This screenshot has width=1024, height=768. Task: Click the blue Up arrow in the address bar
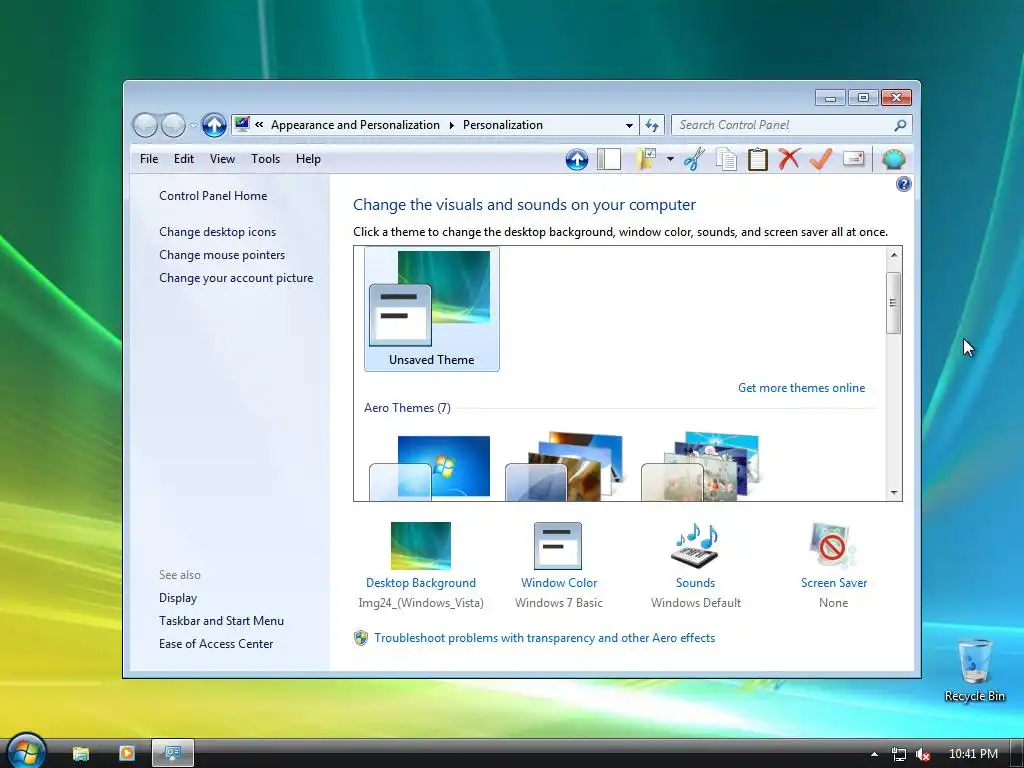tap(214, 125)
